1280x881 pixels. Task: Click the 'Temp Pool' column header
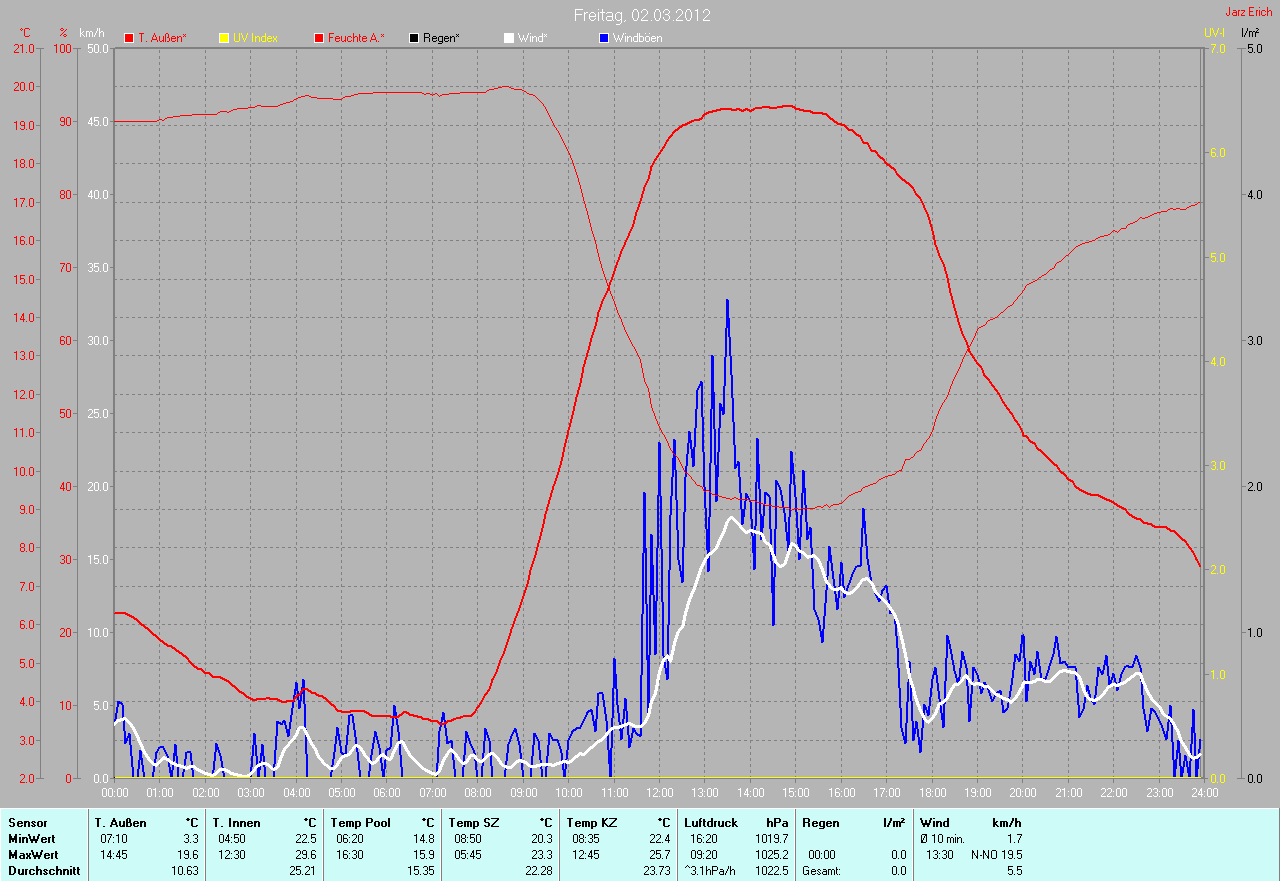tap(360, 823)
